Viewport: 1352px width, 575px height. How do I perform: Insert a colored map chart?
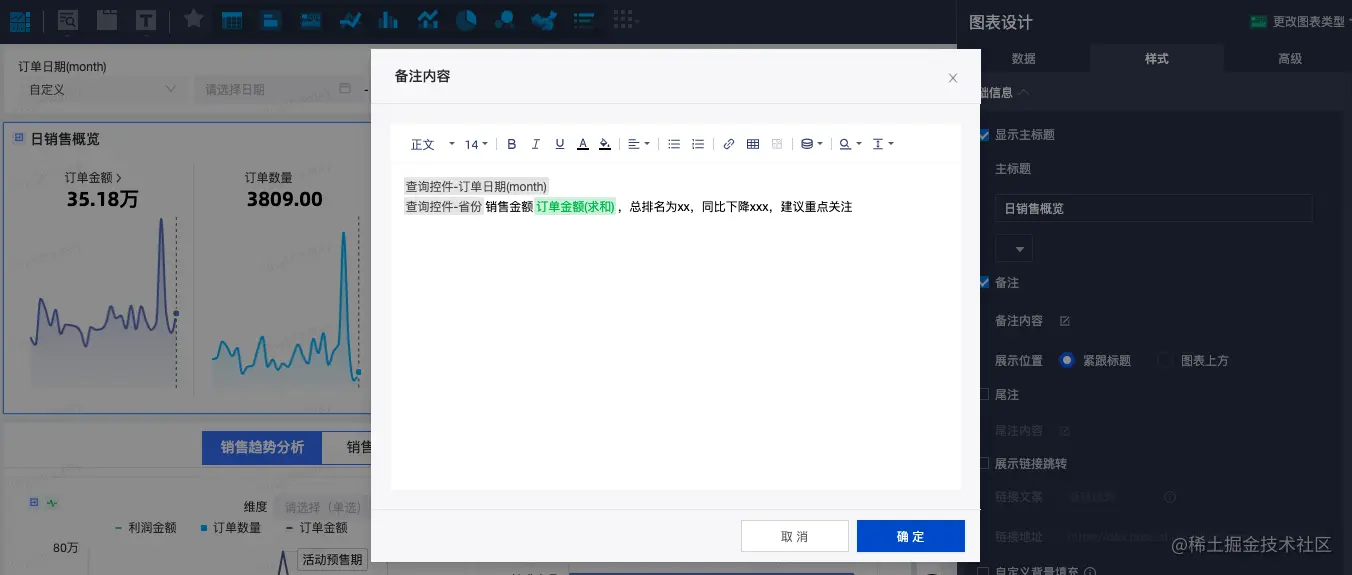(544, 19)
